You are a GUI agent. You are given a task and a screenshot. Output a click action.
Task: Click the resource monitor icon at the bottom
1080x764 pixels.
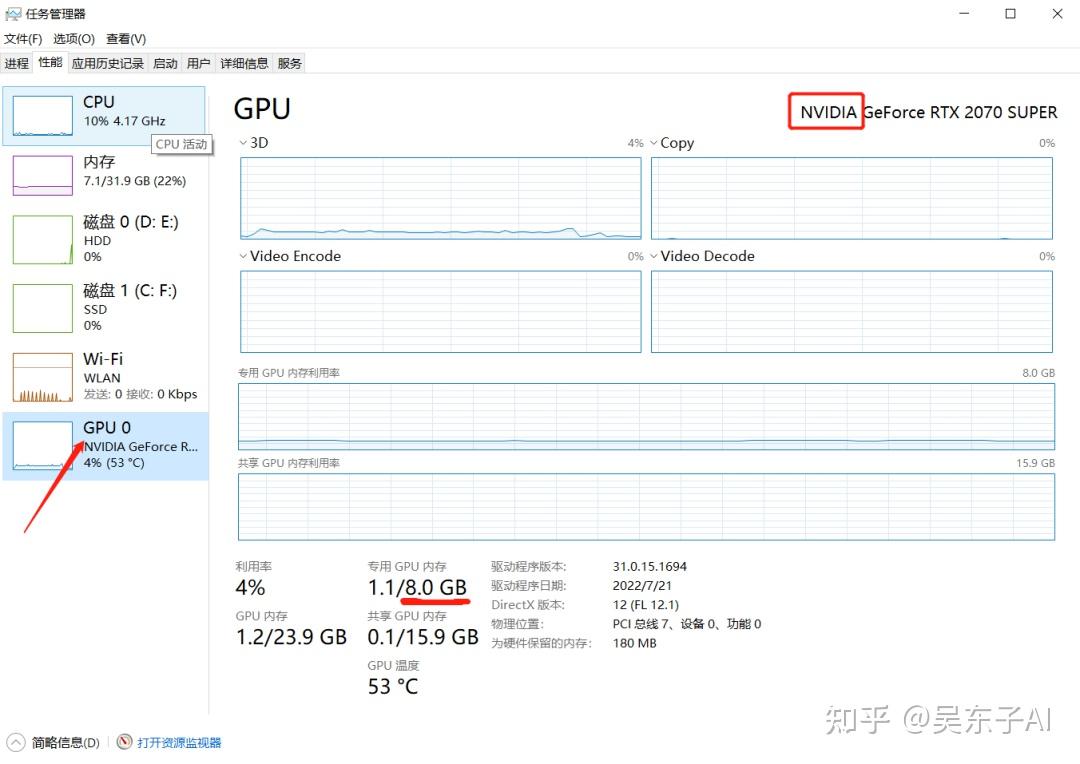(x=125, y=742)
